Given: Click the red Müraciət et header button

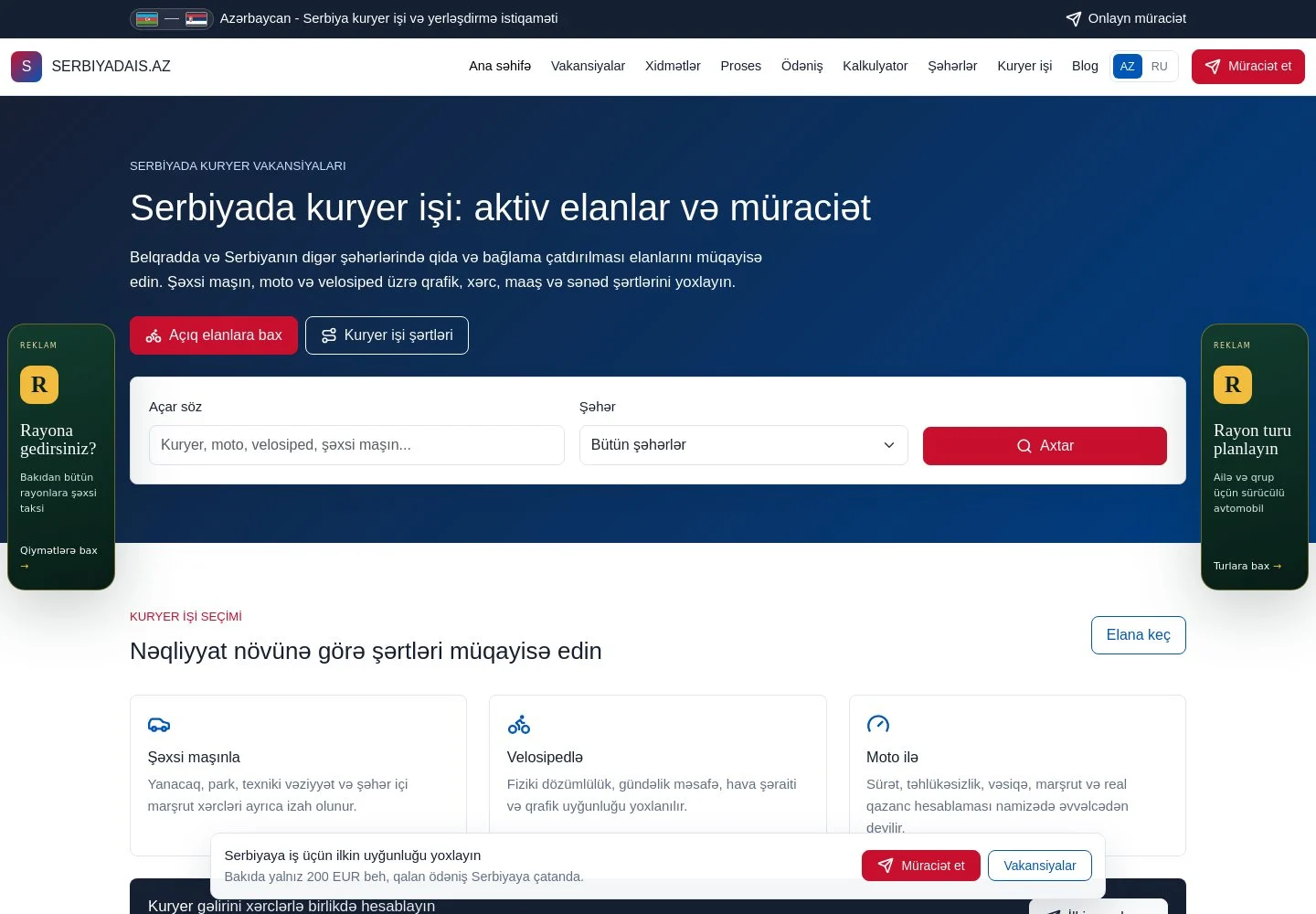Looking at the screenshot, I should click(x=1248, y=67).
